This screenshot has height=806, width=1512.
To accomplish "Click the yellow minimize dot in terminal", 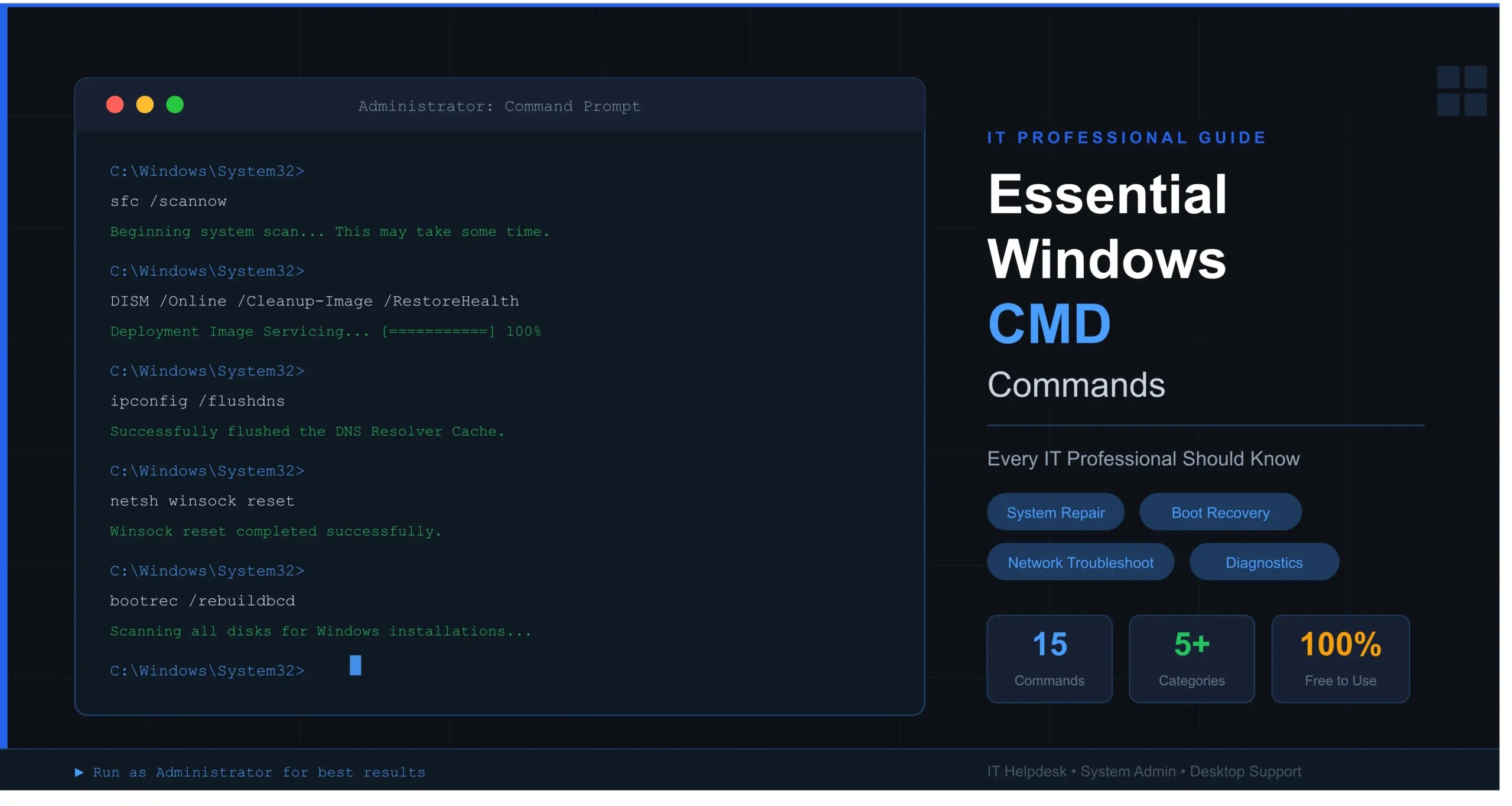I will click(145, 105).
